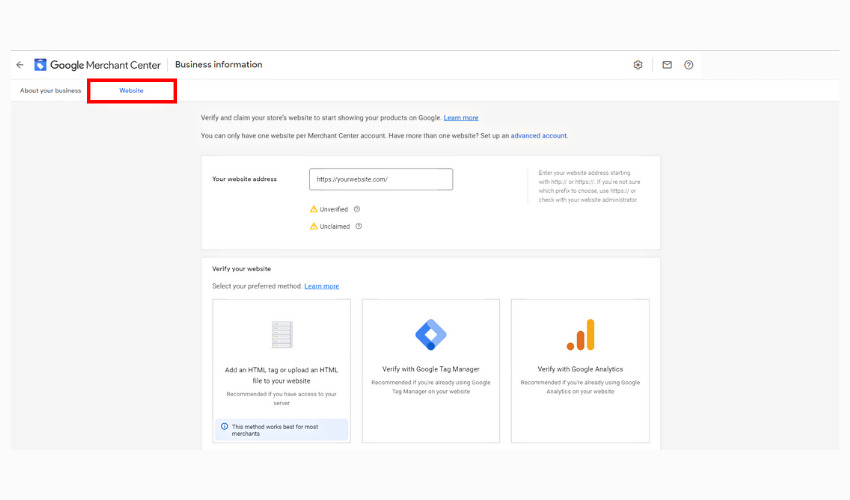The width and height of the screenshot is (850, 500).
Task: Go back using the arrow icon
Action: click(20, 65)
